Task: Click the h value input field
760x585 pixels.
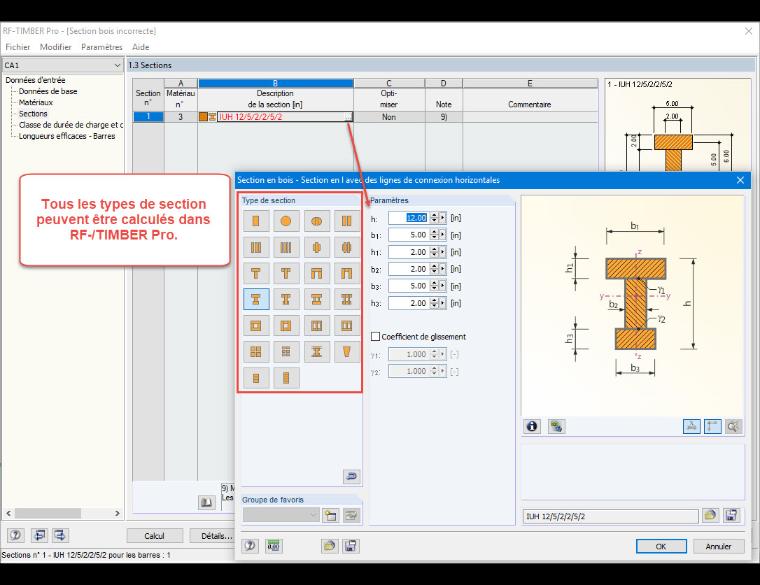Action: (x=409, y=218)
